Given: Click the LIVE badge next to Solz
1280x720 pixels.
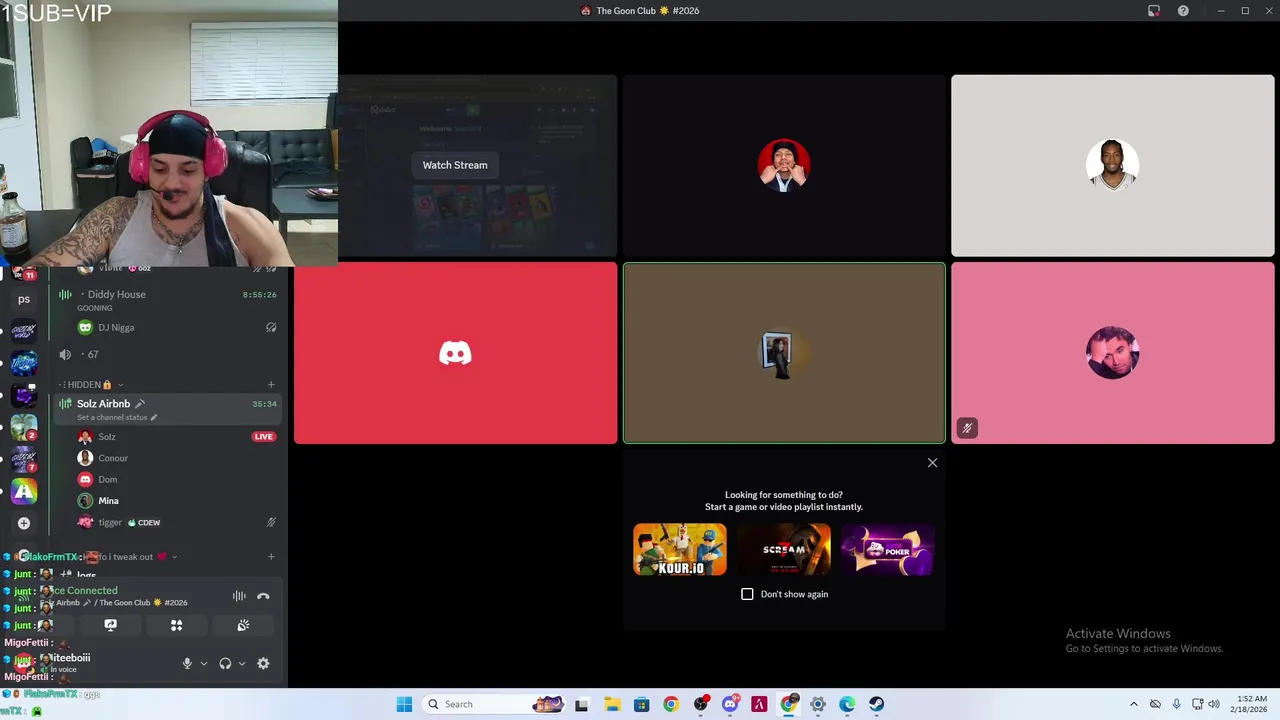Looking at the screenshot, I should (x=263, y=437).
